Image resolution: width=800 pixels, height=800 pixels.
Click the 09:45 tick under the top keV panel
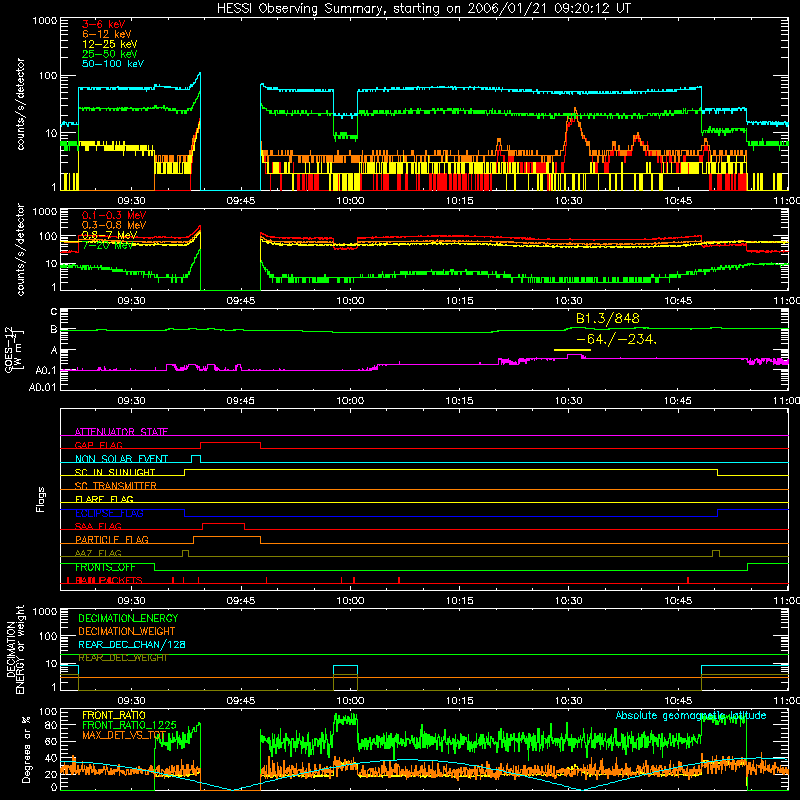[240, 201]
